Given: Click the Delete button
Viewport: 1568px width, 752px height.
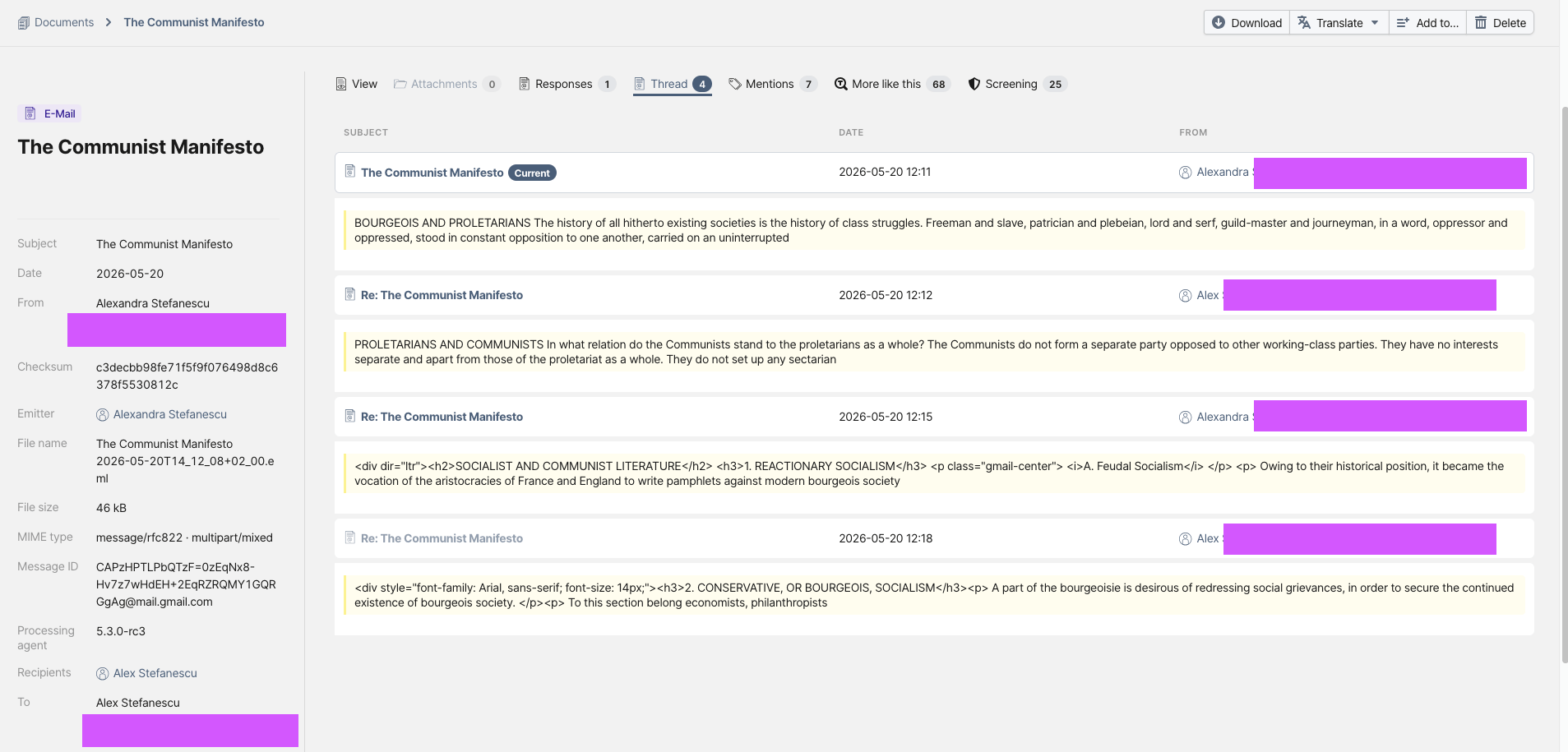Looking at the screenshot, I should point(1501,23).
